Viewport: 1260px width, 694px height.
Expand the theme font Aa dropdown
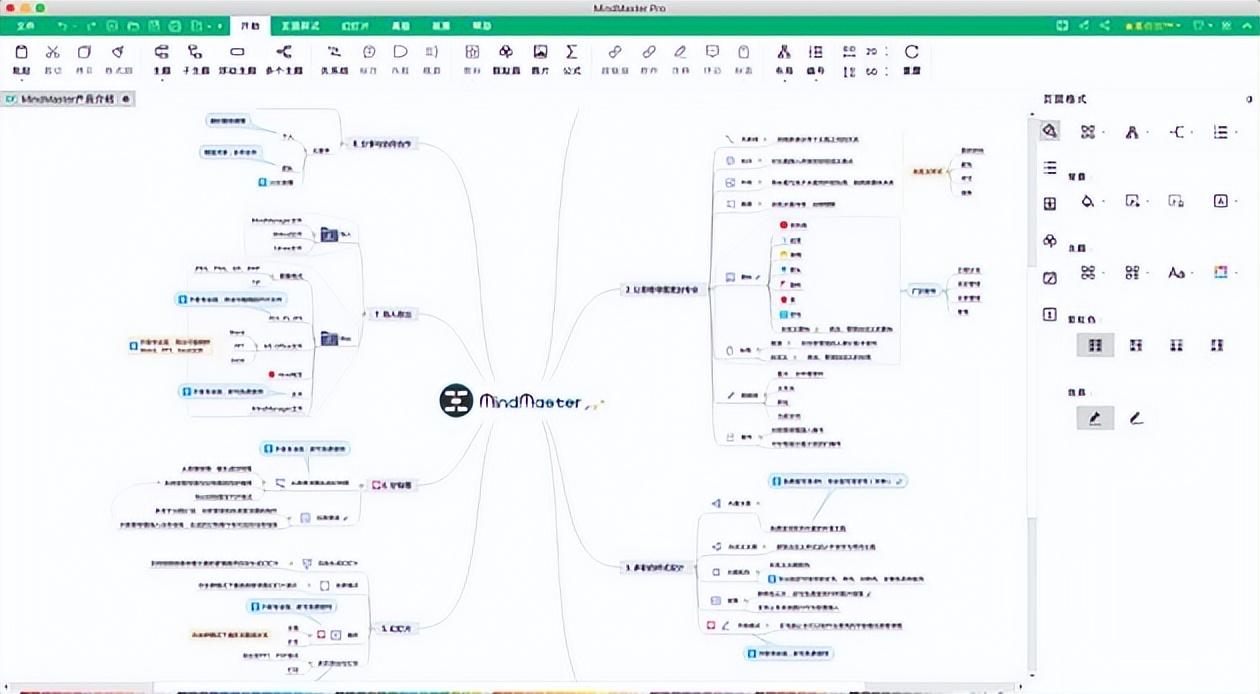(x=1178, y=272)
